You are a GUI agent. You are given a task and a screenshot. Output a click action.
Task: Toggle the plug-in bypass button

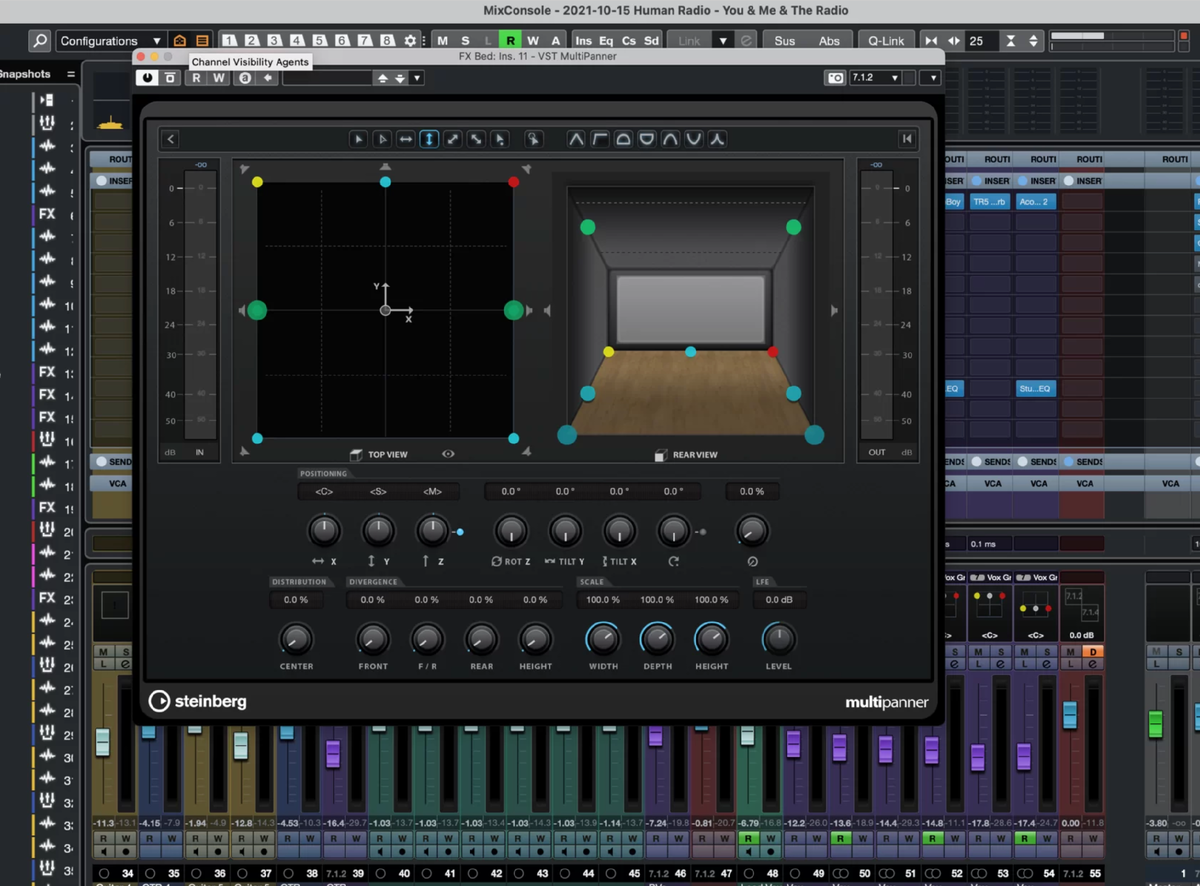point(170,78)
